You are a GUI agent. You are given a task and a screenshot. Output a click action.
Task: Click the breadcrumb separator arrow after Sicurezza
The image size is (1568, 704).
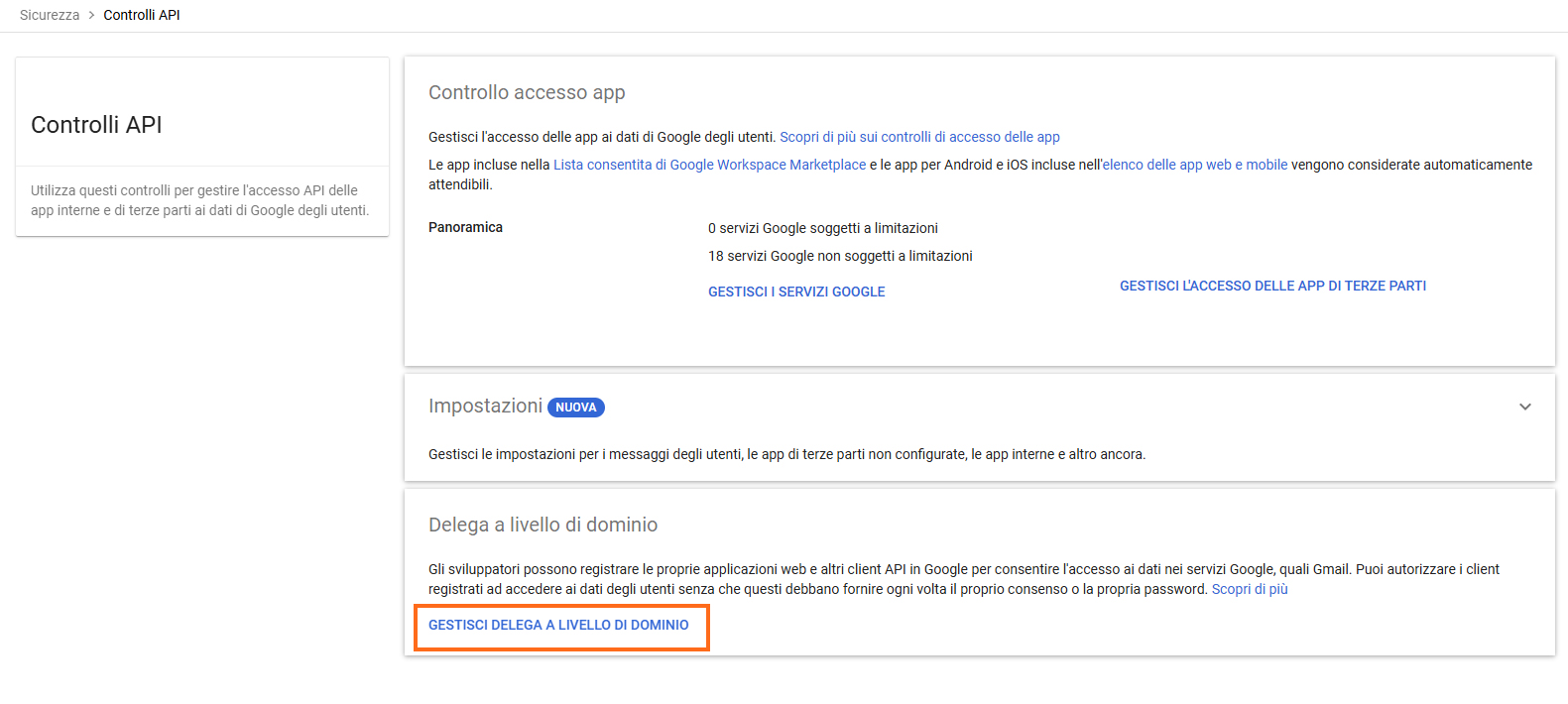(x=91, y=15)
